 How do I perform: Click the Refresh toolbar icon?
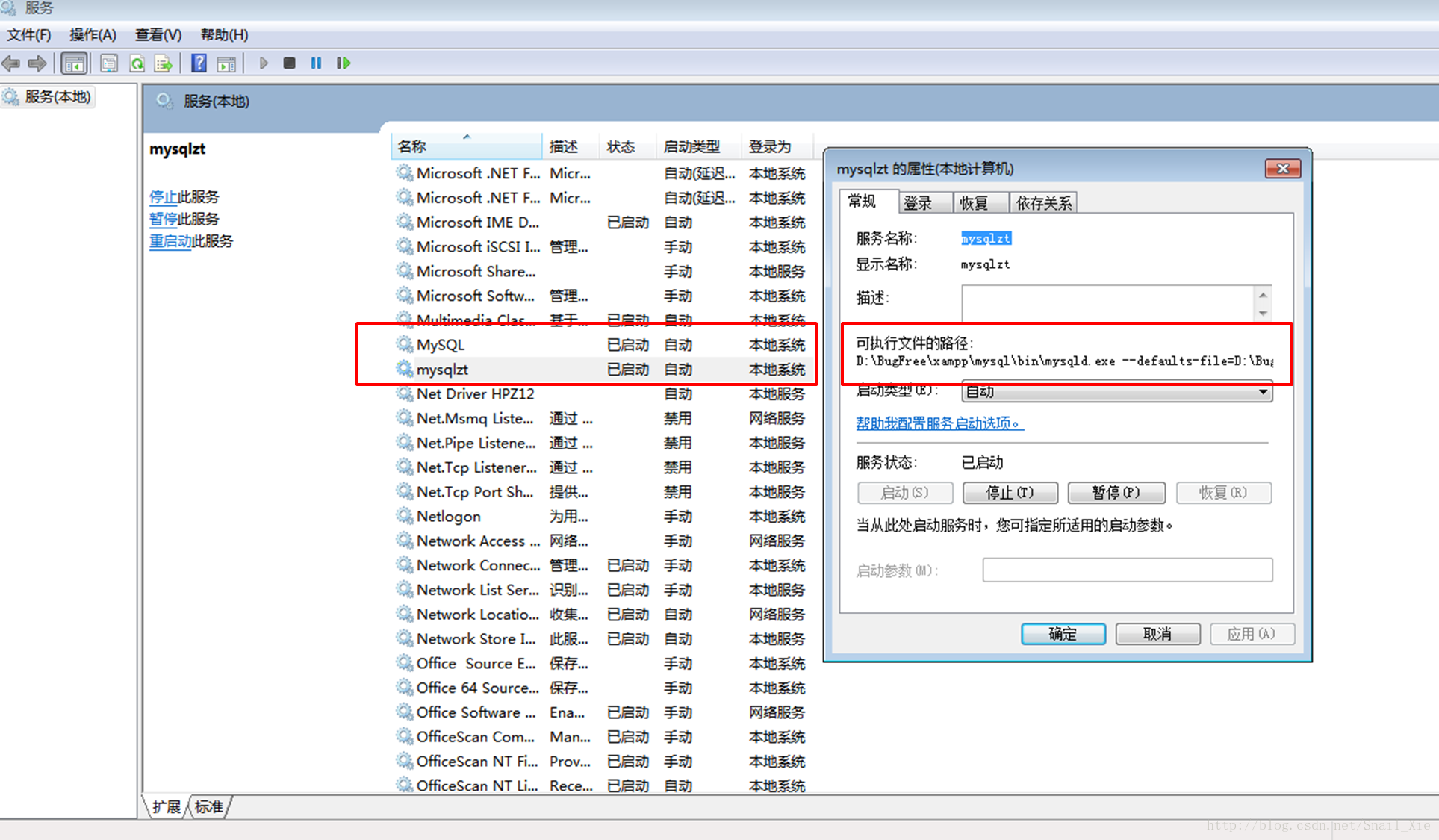tap(137, 63)
